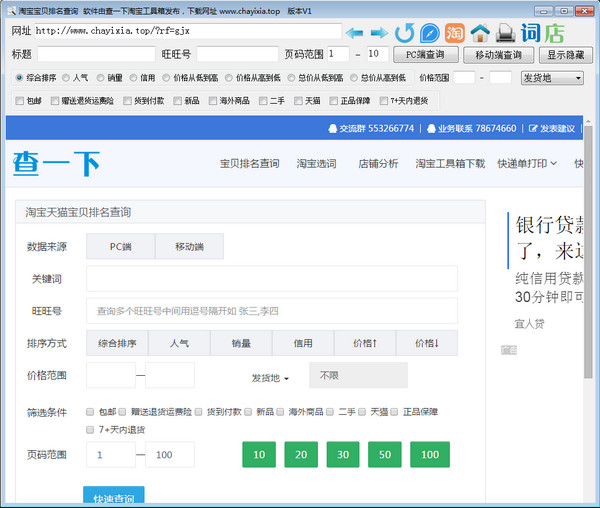Click the orange Taobao icon

coord(455,33)
